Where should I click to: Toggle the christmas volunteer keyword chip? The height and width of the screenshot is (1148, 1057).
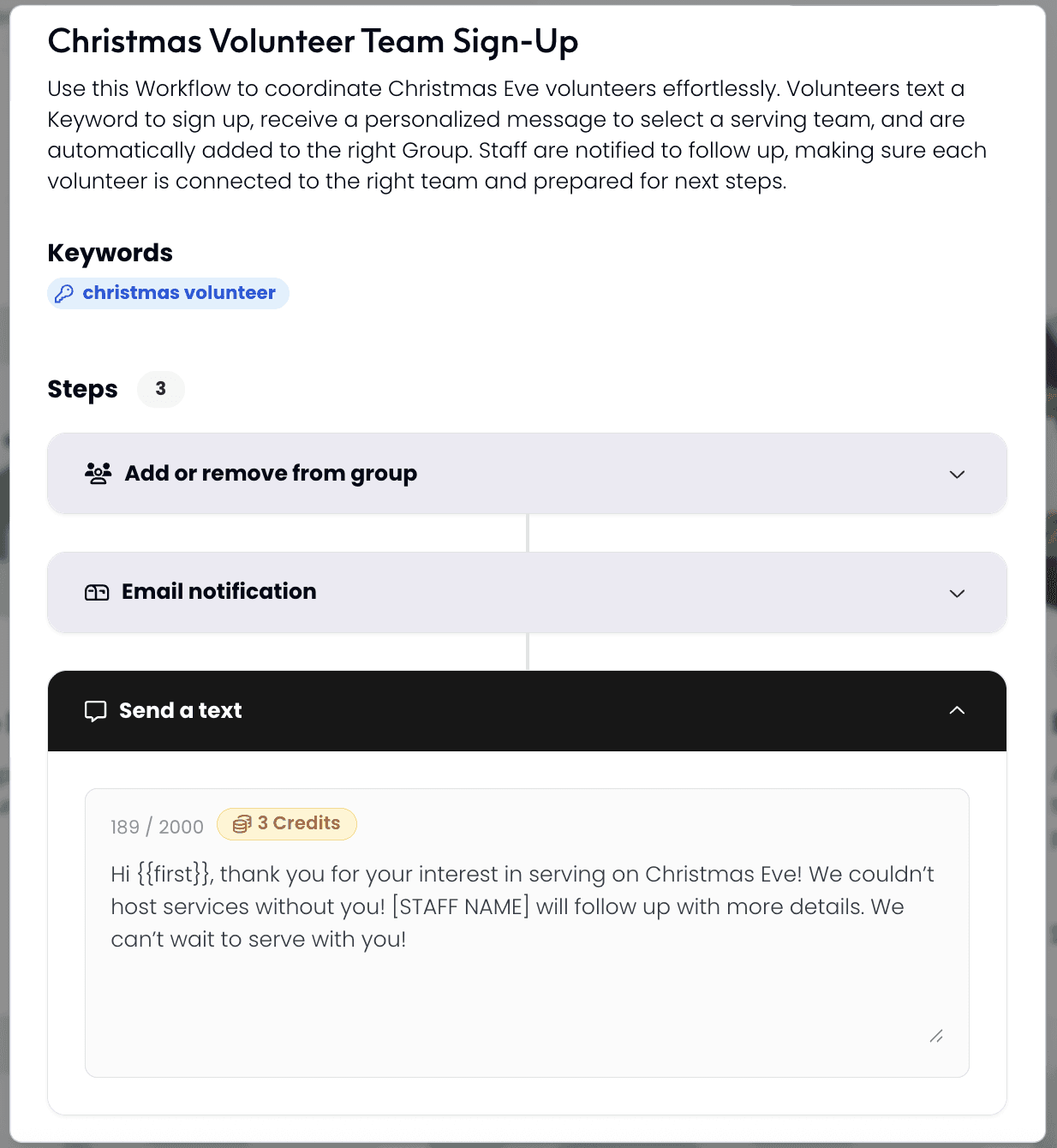click(x=168, y=293)
